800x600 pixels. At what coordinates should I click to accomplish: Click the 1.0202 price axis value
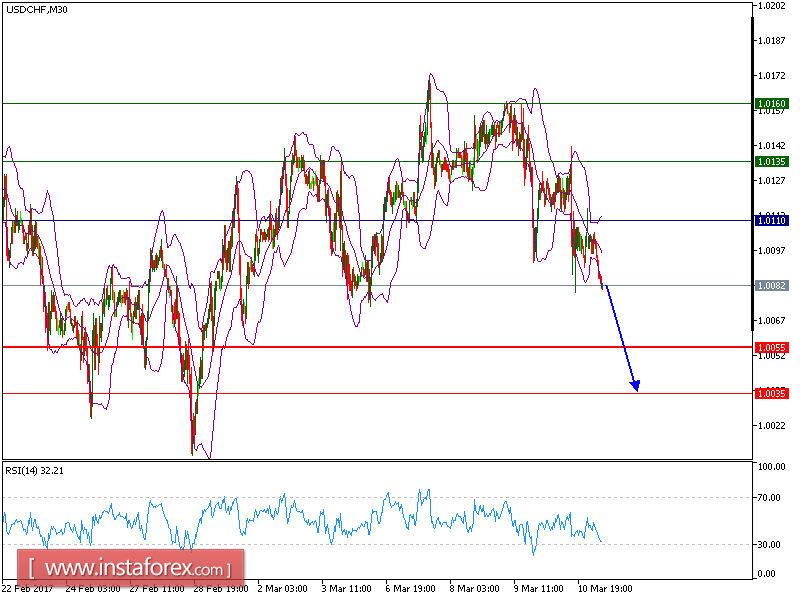771,6
